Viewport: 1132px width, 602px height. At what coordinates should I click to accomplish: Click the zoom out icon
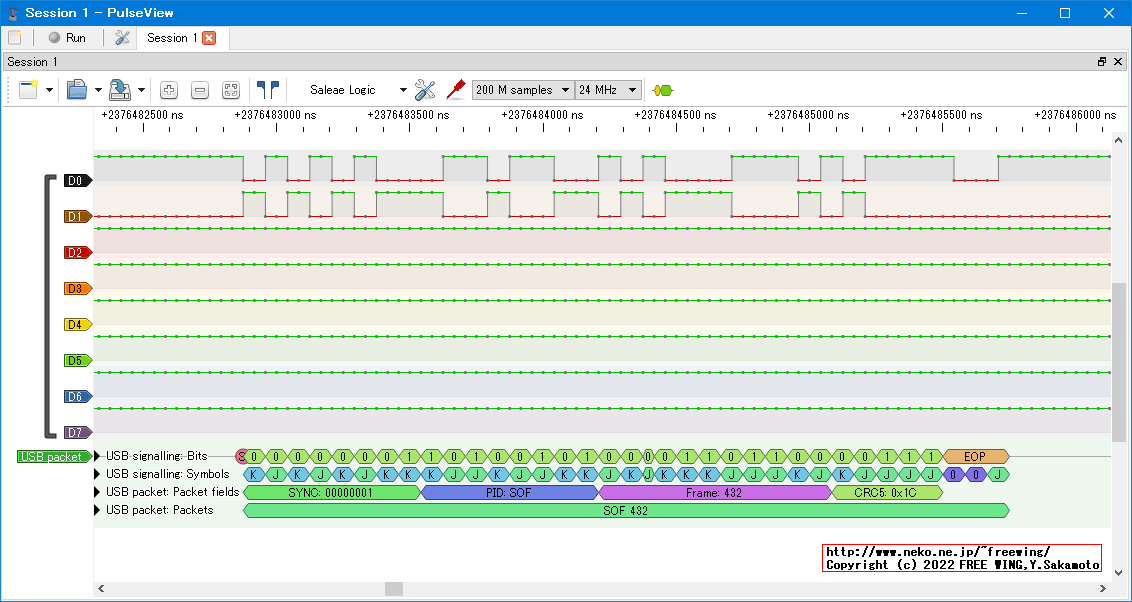click(x=200, y=90)
